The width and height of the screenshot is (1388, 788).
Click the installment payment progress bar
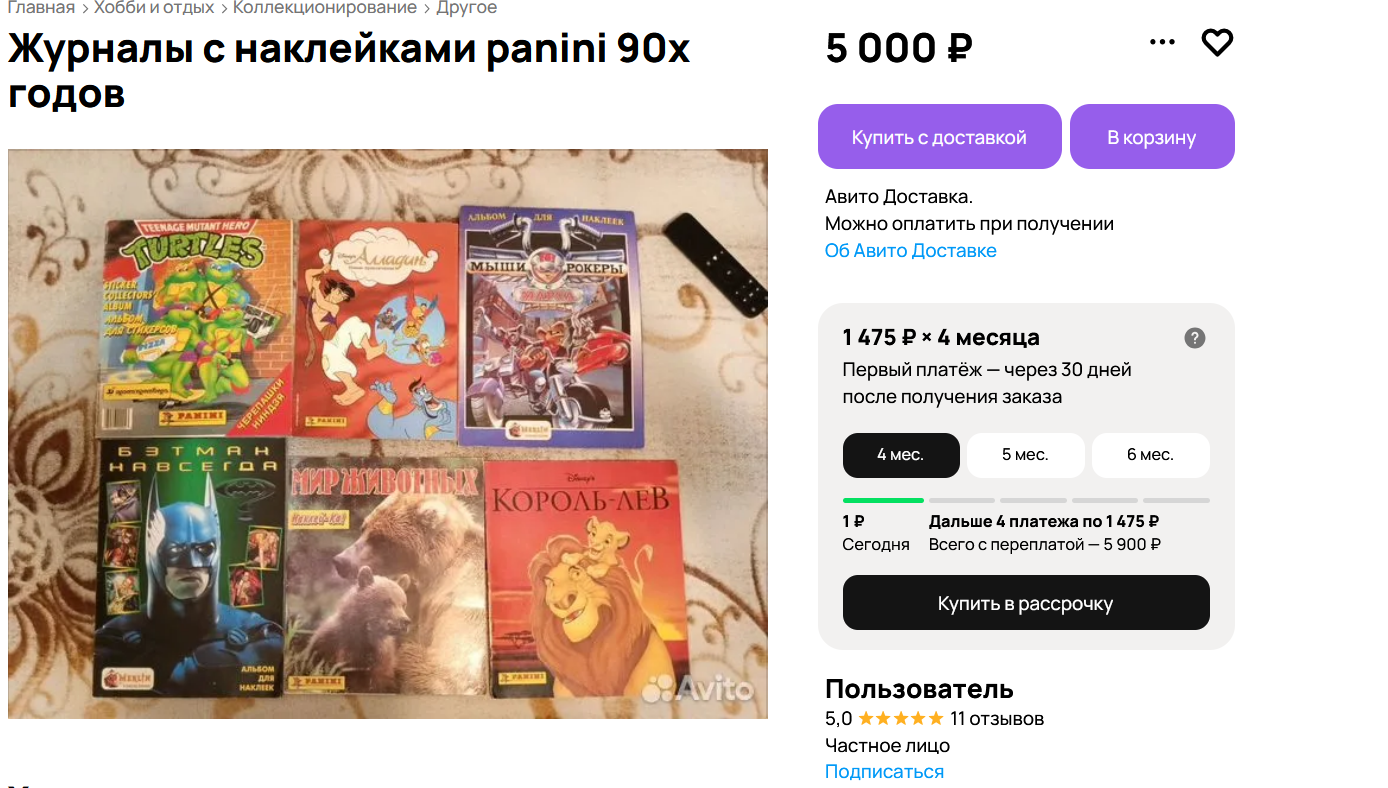[x=1026, y=500]
